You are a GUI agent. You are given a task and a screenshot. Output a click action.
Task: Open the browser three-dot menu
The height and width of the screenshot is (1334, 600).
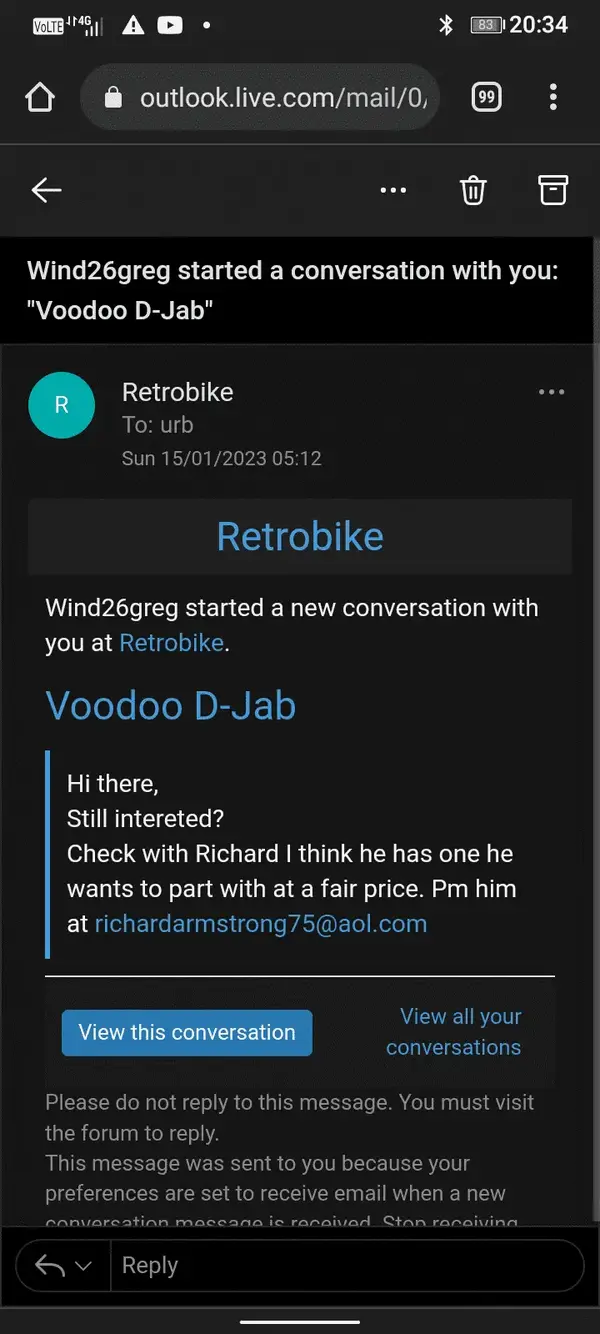point(553,97)
